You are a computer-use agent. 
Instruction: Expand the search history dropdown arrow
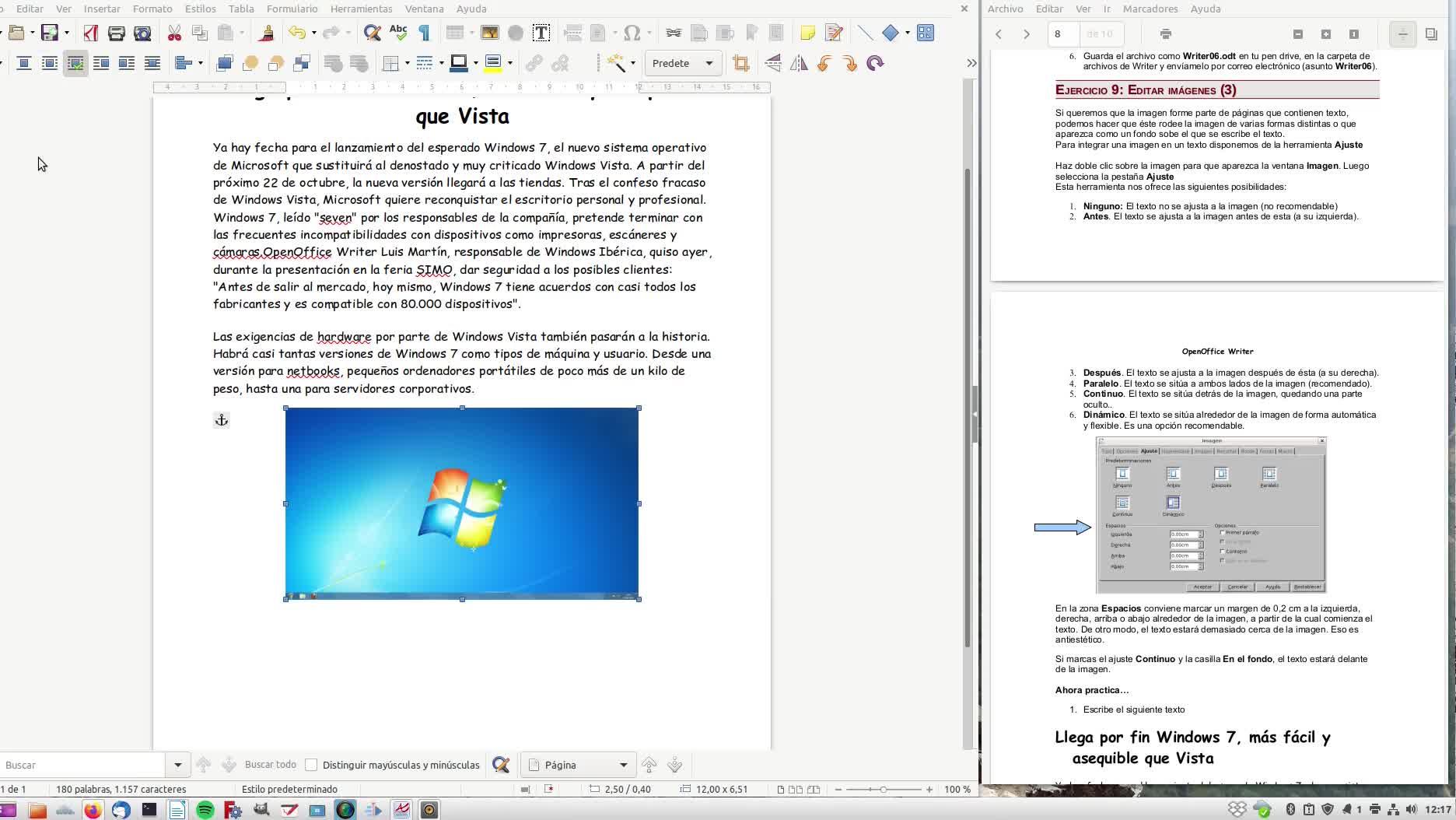[177, 765]
